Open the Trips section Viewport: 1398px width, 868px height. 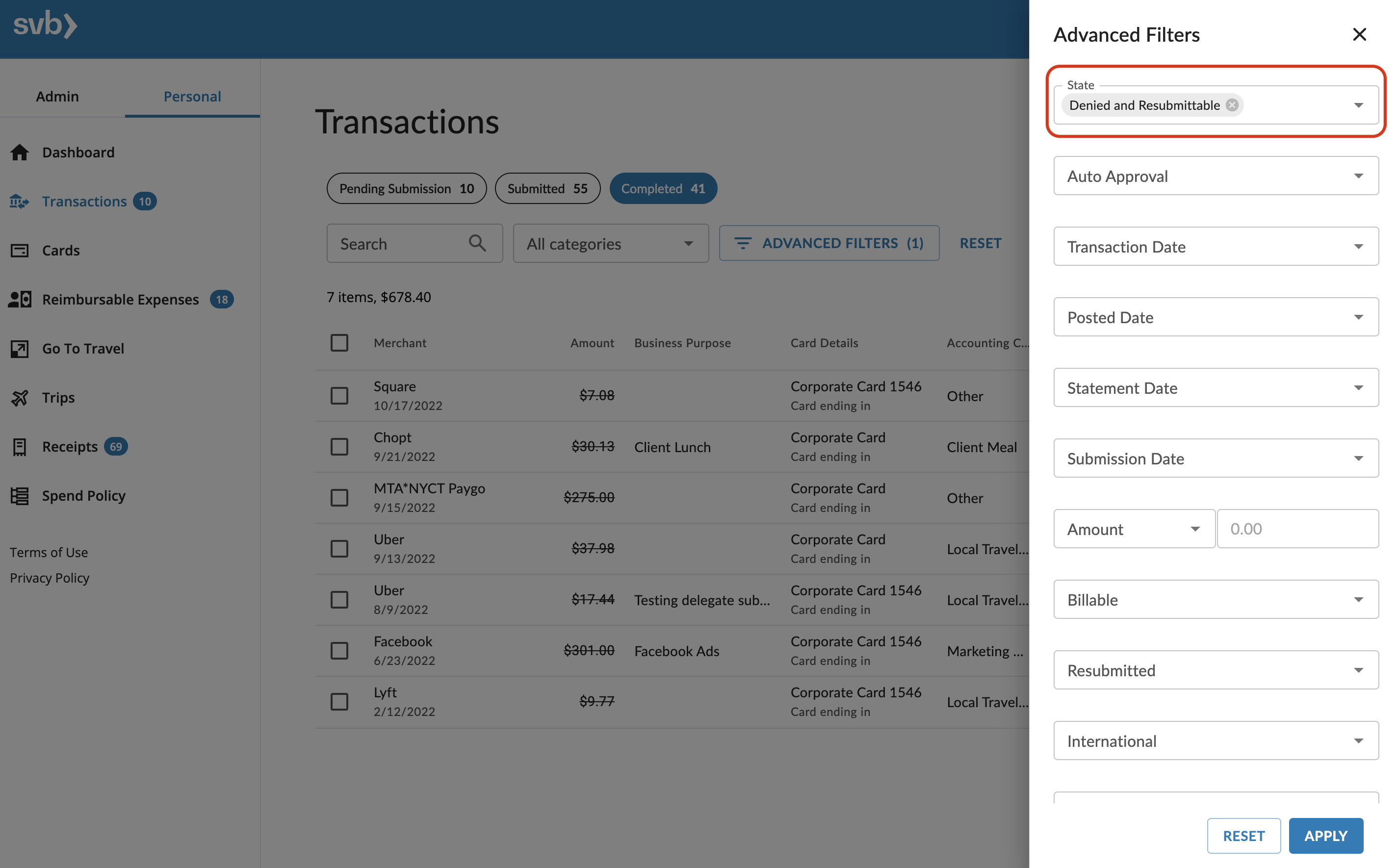point(58,397)
